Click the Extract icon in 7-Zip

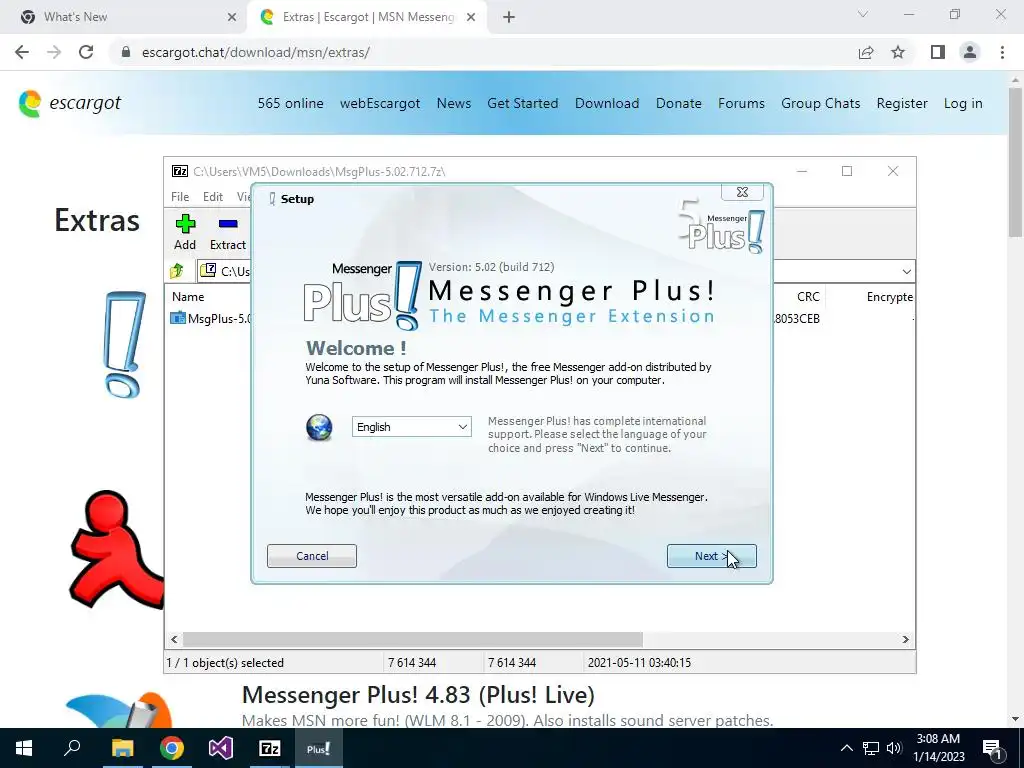(227, 232)
